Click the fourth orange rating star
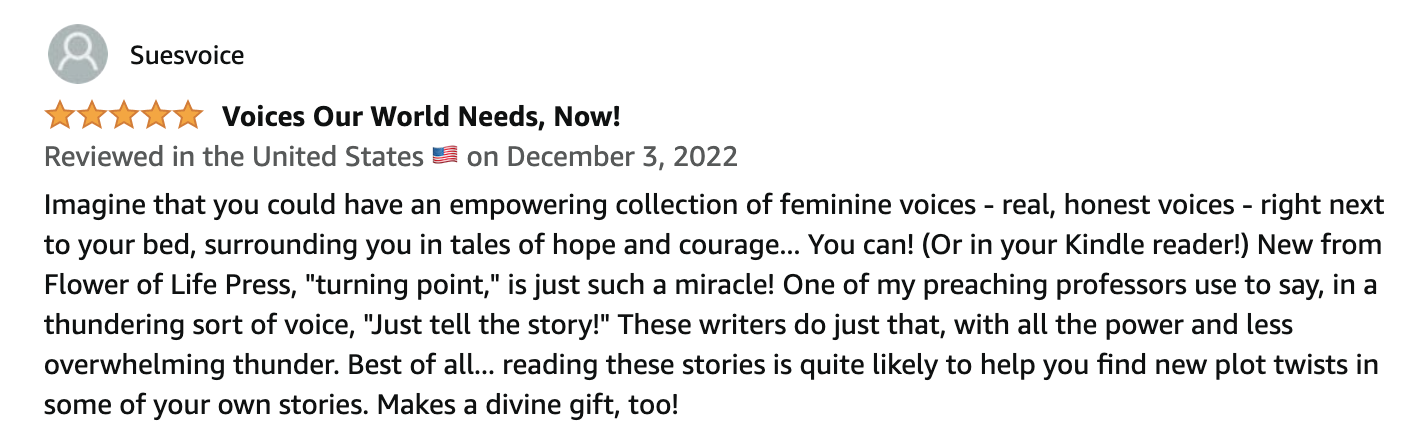Viewport: 1416px width, 437px height. 155,117
